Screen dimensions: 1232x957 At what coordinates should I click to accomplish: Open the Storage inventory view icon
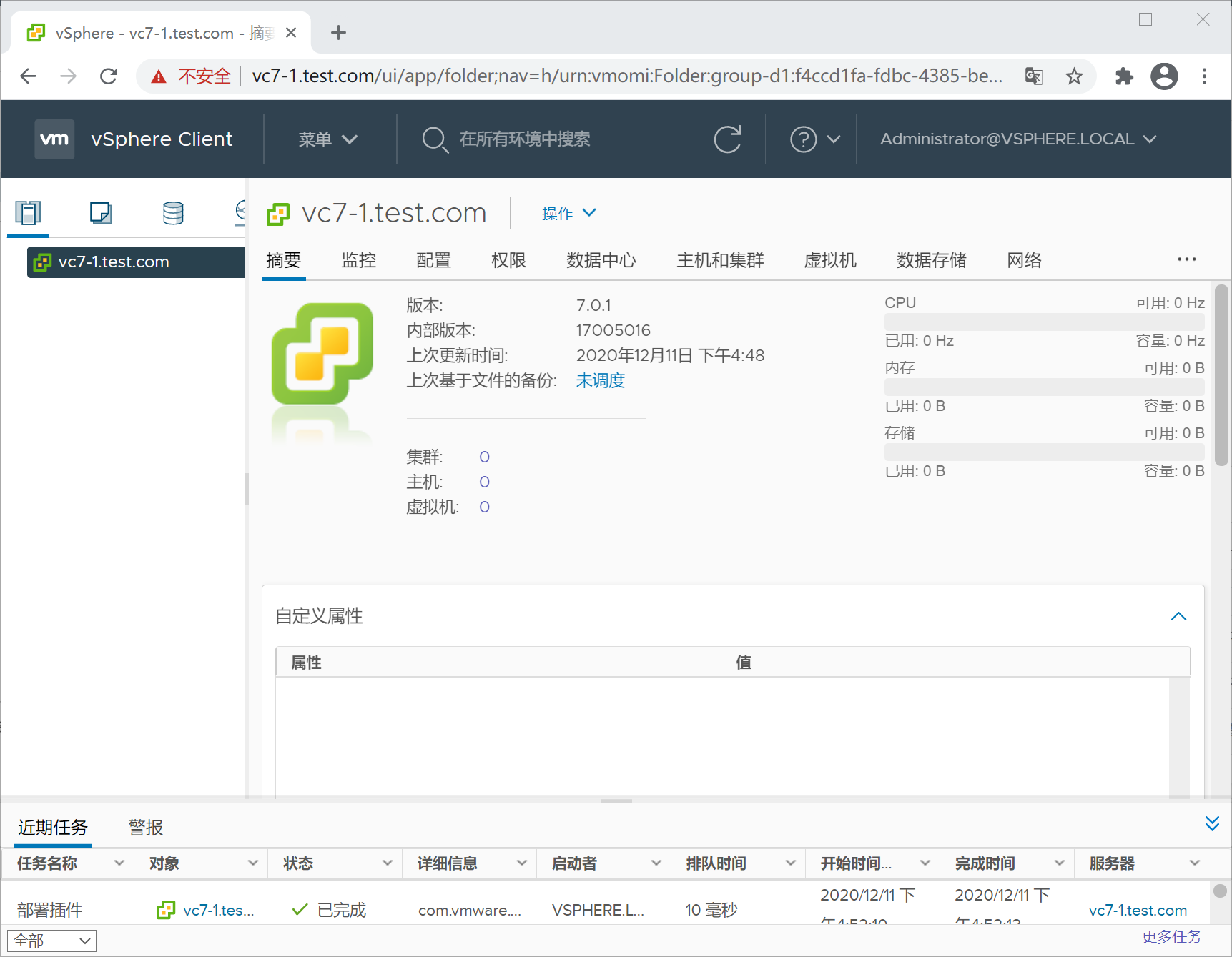173,213
